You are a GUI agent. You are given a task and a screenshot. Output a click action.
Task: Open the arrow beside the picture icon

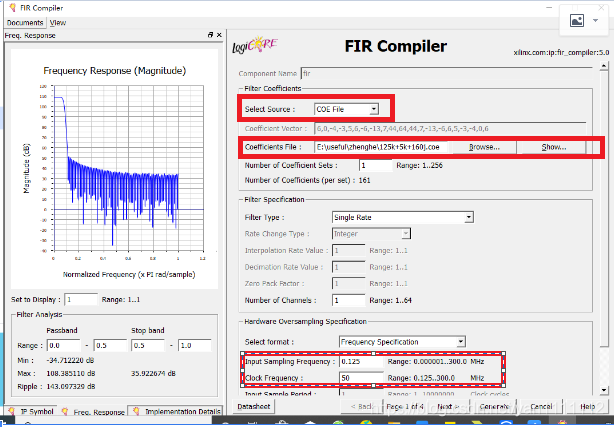[595, 20]
